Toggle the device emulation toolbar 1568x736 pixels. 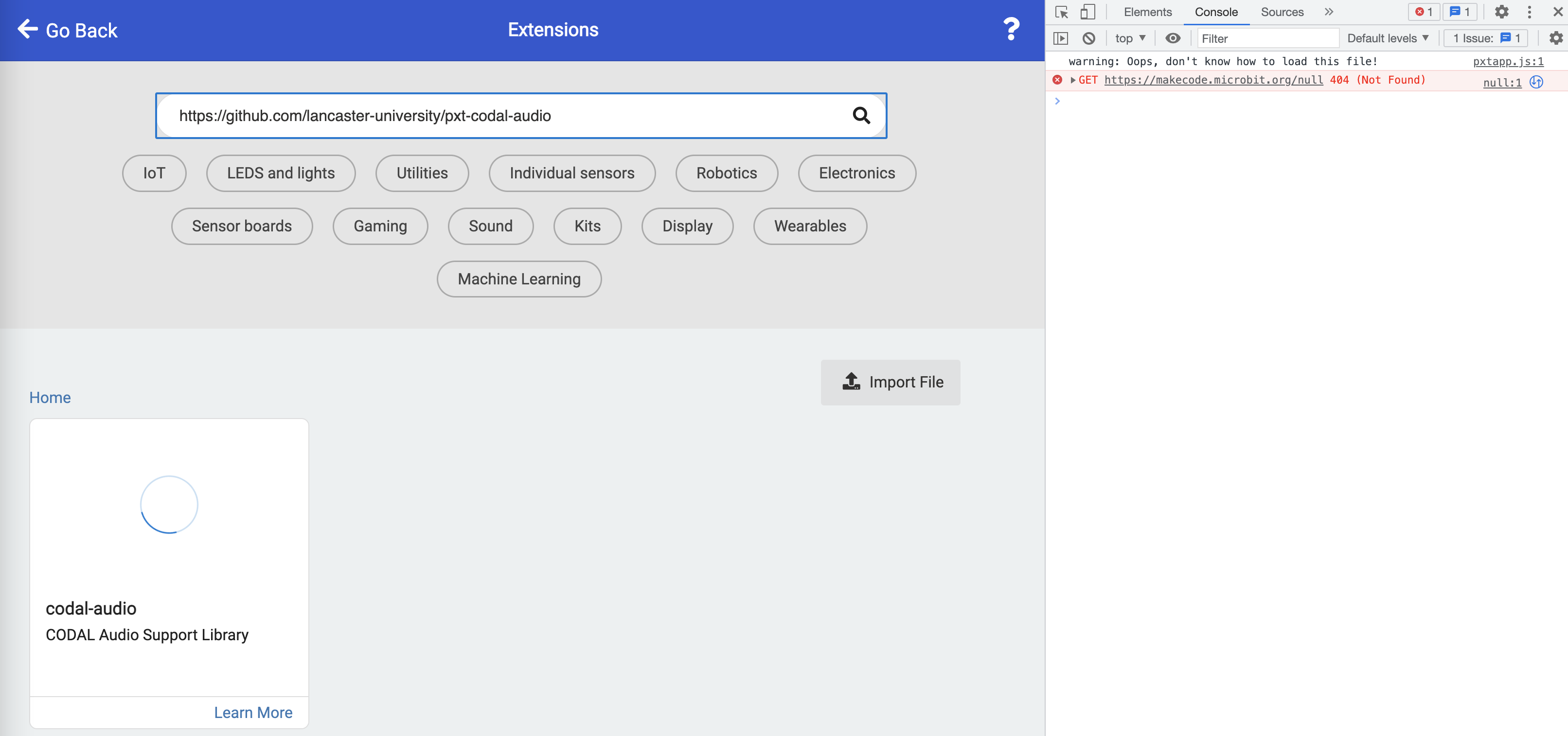pyautogui.click(x=1089, y=12)
